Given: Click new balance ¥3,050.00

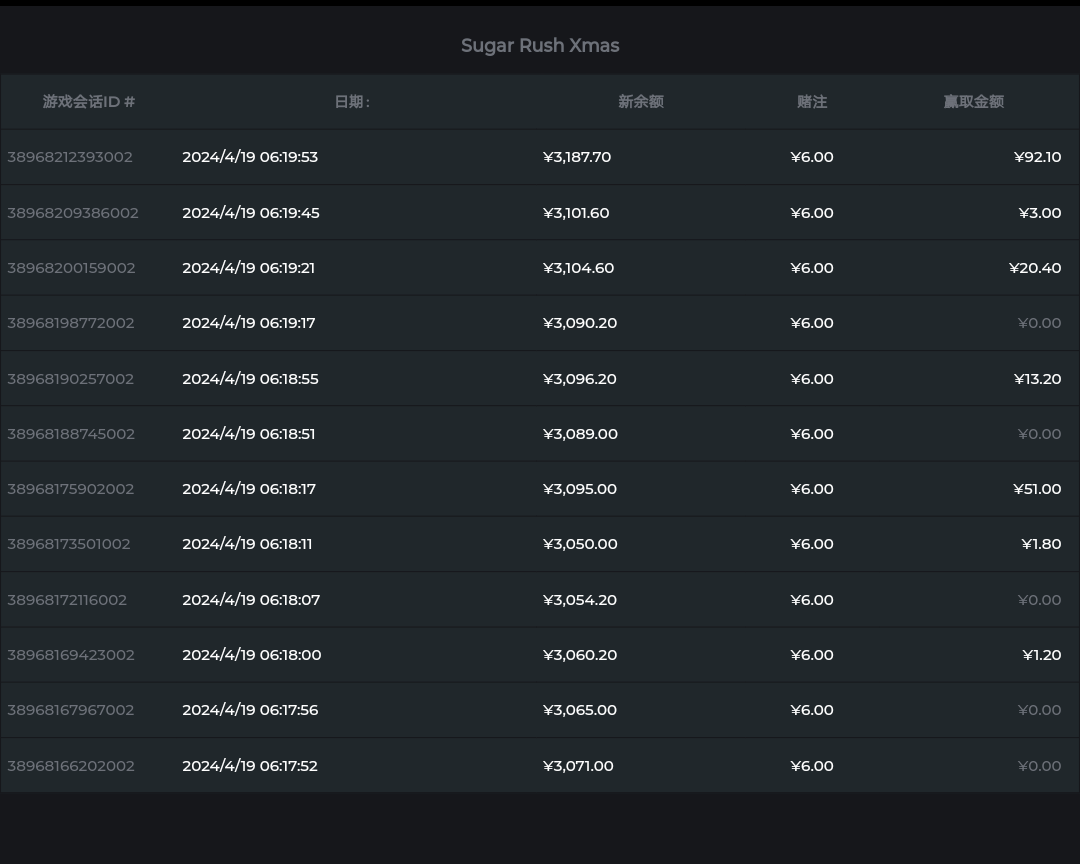Looking at the screenshot, I should point(580,544).
